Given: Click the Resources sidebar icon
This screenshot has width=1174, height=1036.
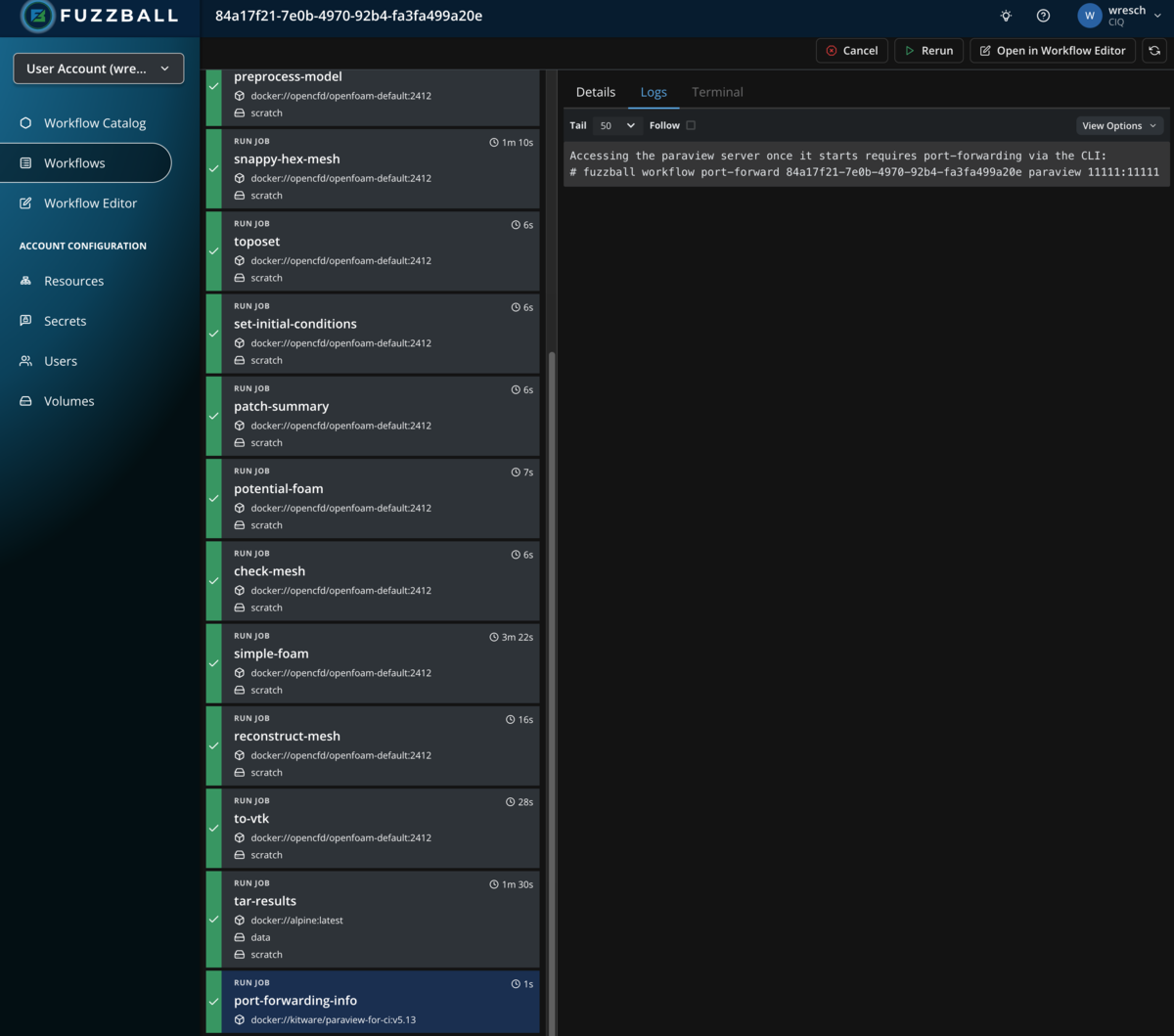Looking at the screenshot, I should 23,281.
